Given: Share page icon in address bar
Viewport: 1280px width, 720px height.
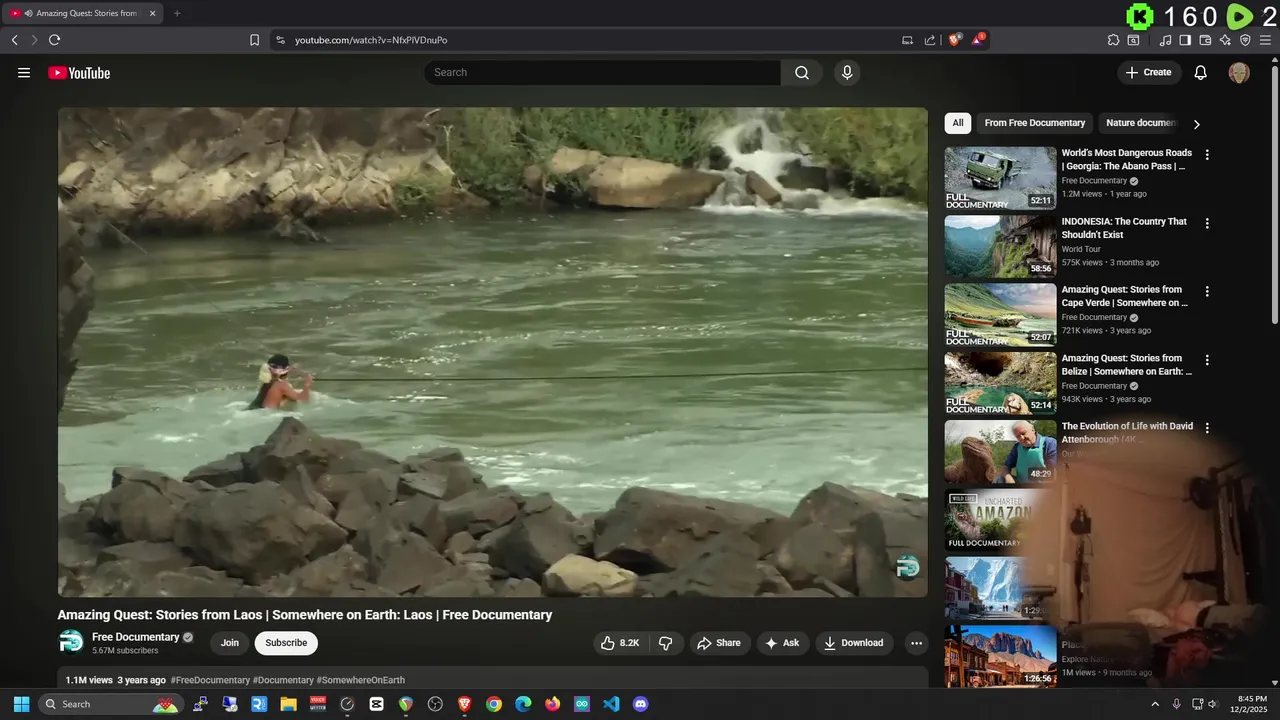Looking at the screenshot, I should point(930,40).
